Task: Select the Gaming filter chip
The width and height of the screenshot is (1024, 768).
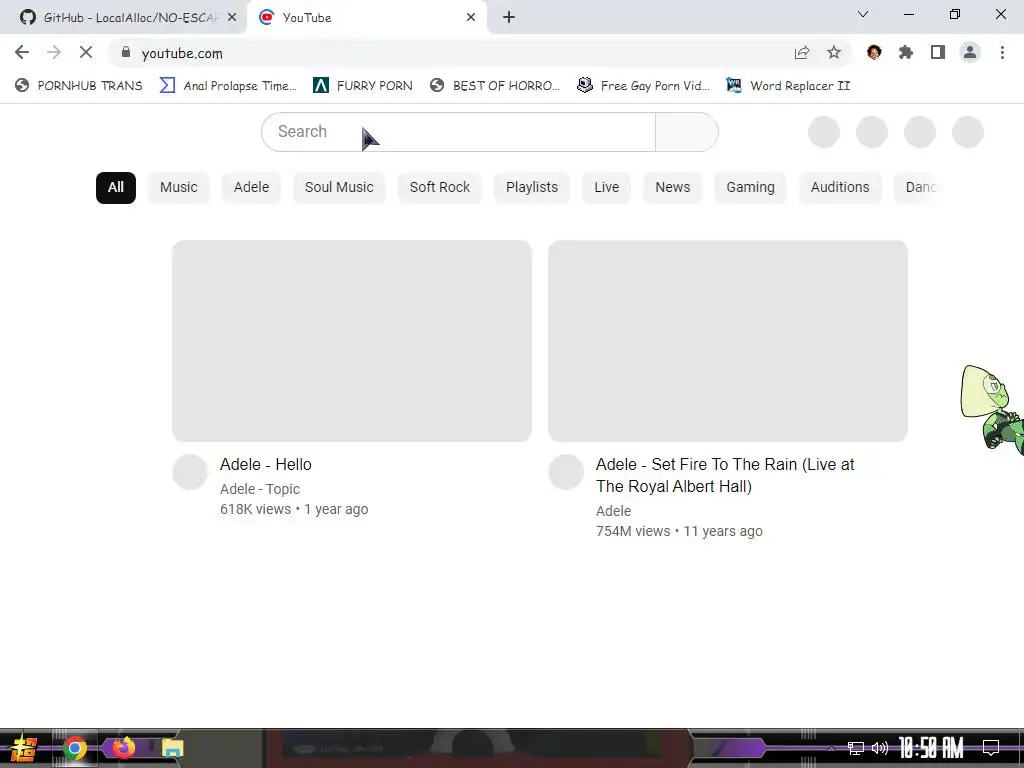Action: pyautogui.click(x=750, y=187)
